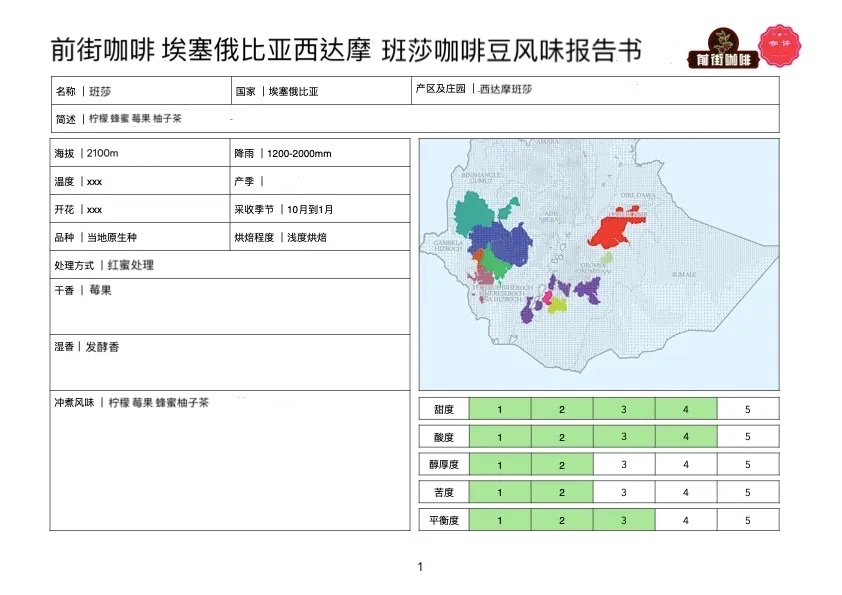Click the DIRE DAWA map label
This screenshot has width=842, height=595.
click(637, 195)
